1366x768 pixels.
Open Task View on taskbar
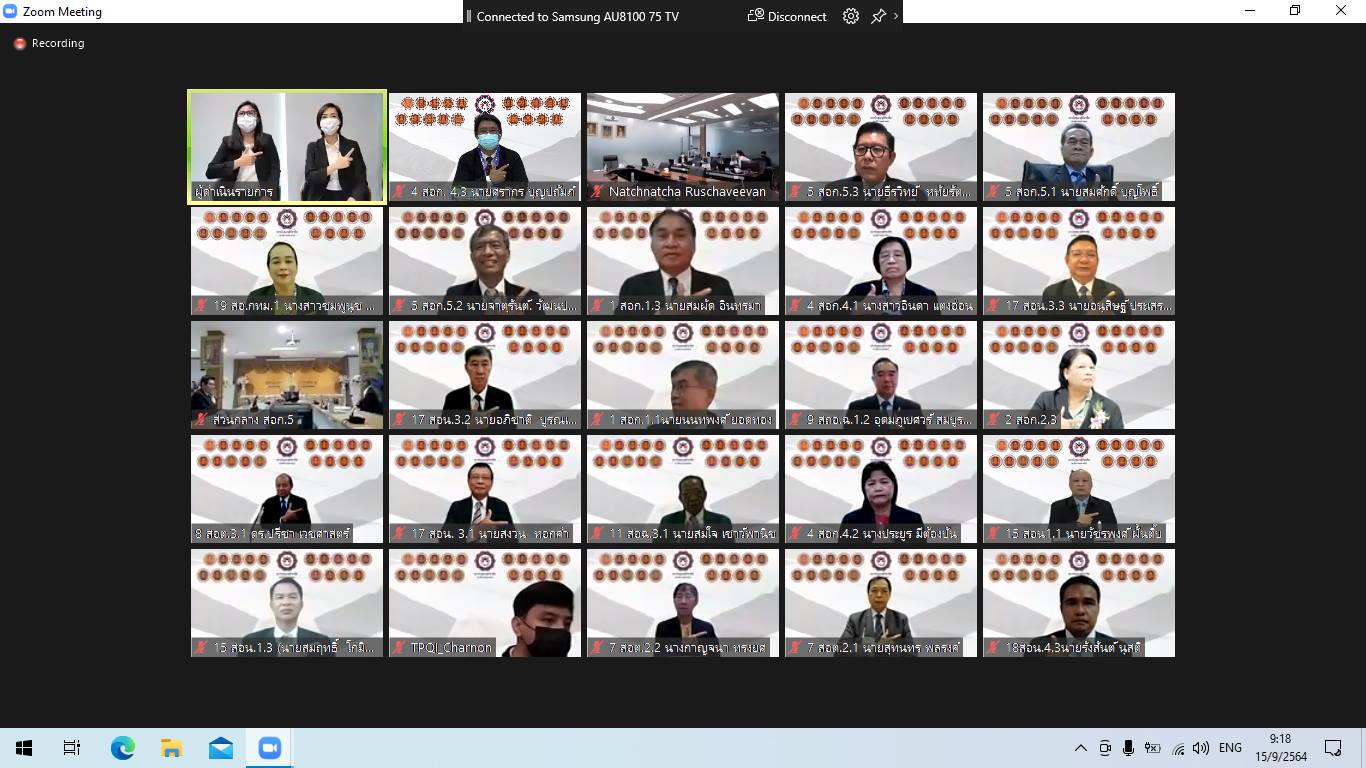pyautogui.click(x=71, y=748)
